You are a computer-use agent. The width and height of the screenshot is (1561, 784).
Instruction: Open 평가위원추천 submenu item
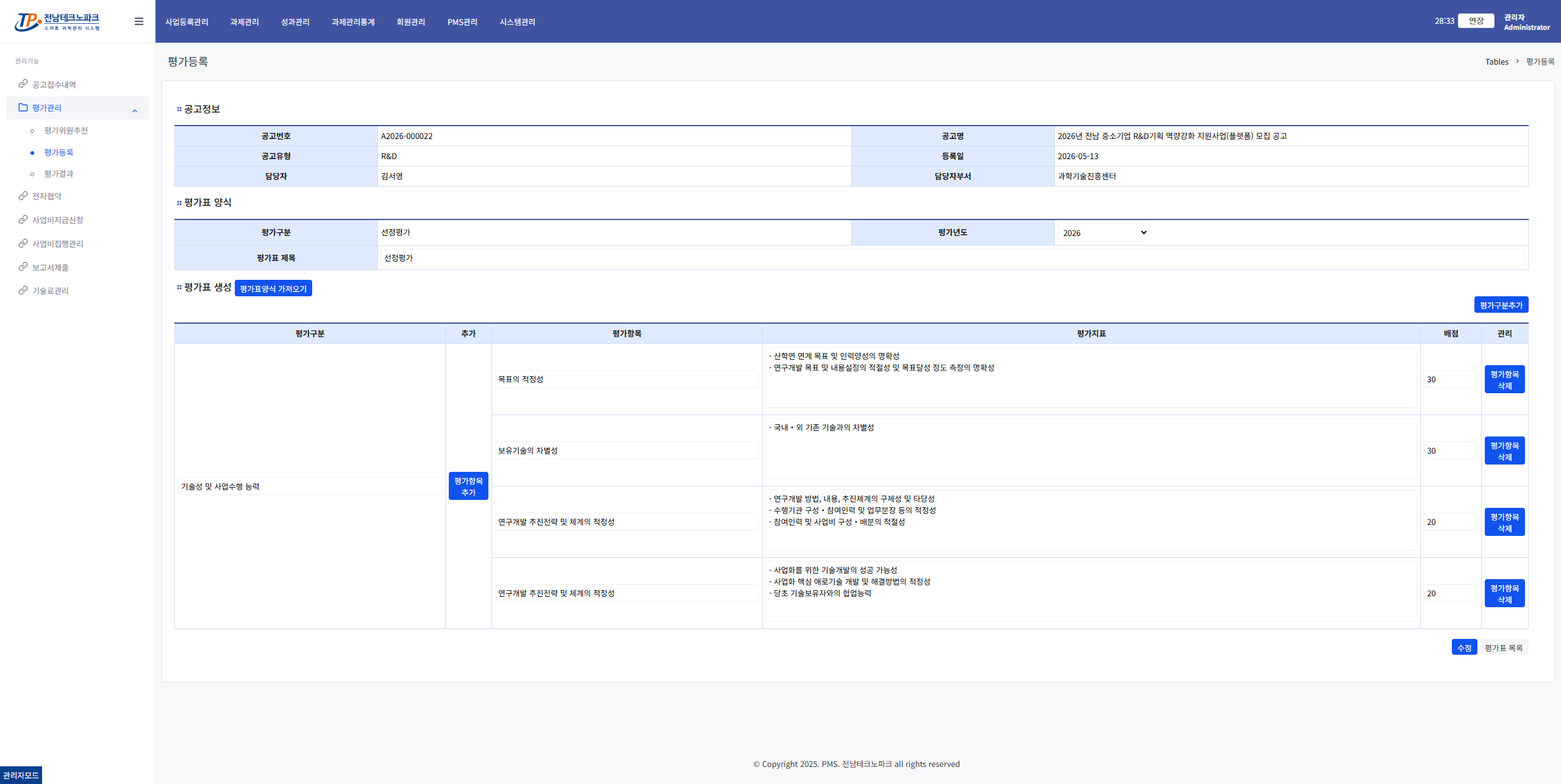pos(66,130)
